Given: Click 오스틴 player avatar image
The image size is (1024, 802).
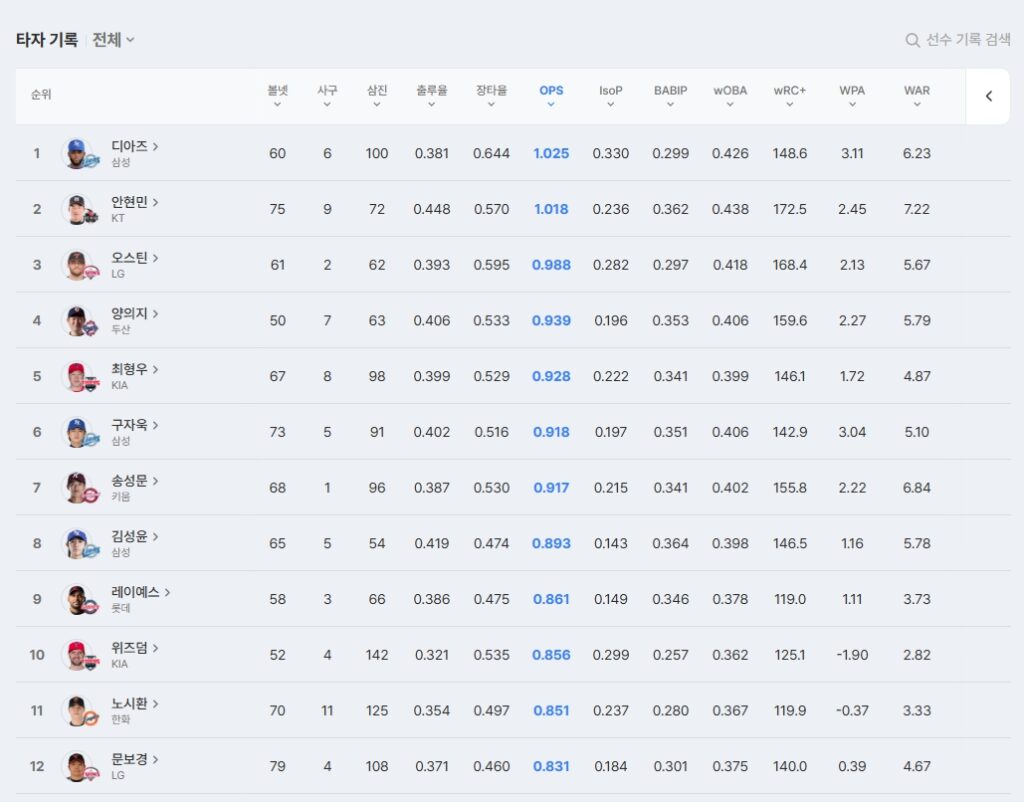Looking at the screenshot, I should (78, 266).
